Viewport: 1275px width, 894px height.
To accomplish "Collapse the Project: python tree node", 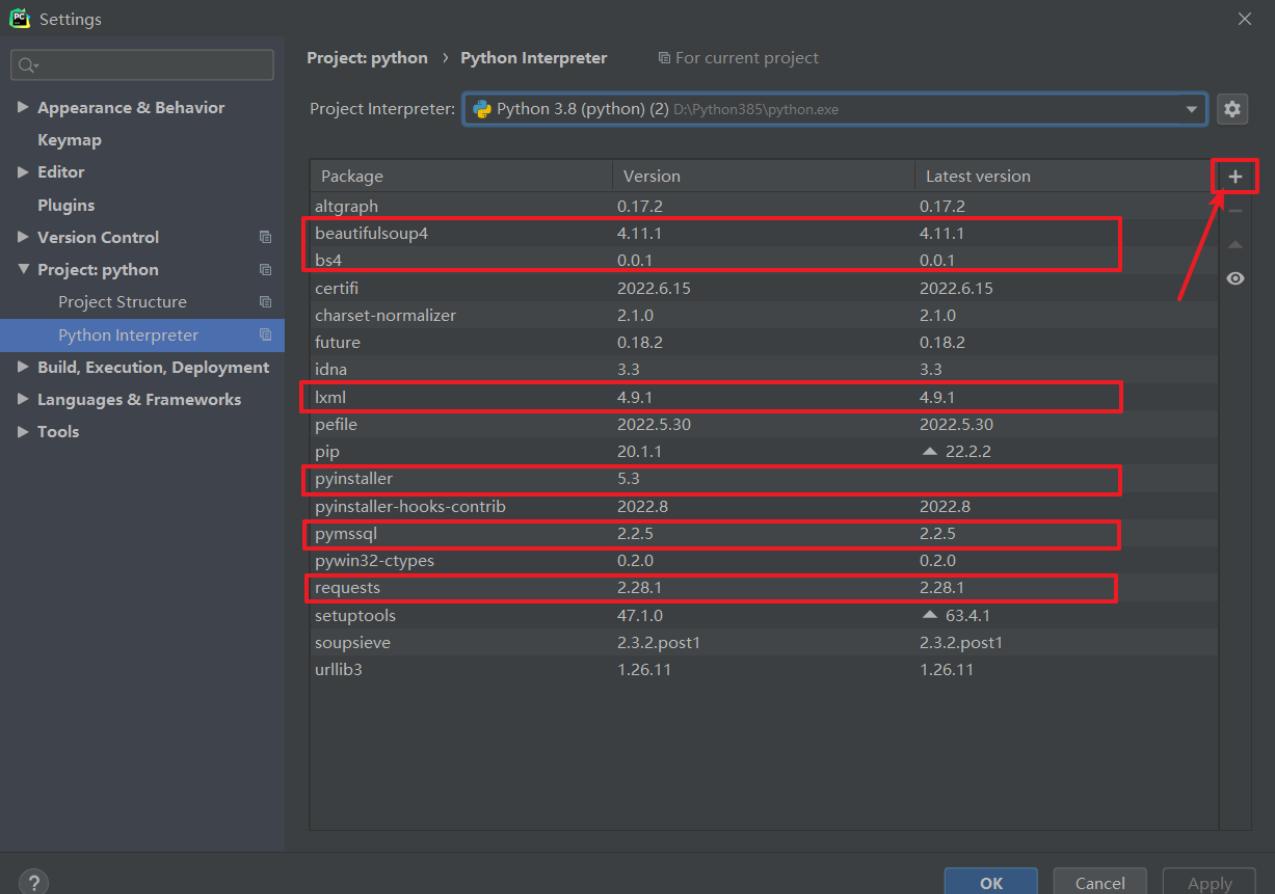I will pos(22,270).
